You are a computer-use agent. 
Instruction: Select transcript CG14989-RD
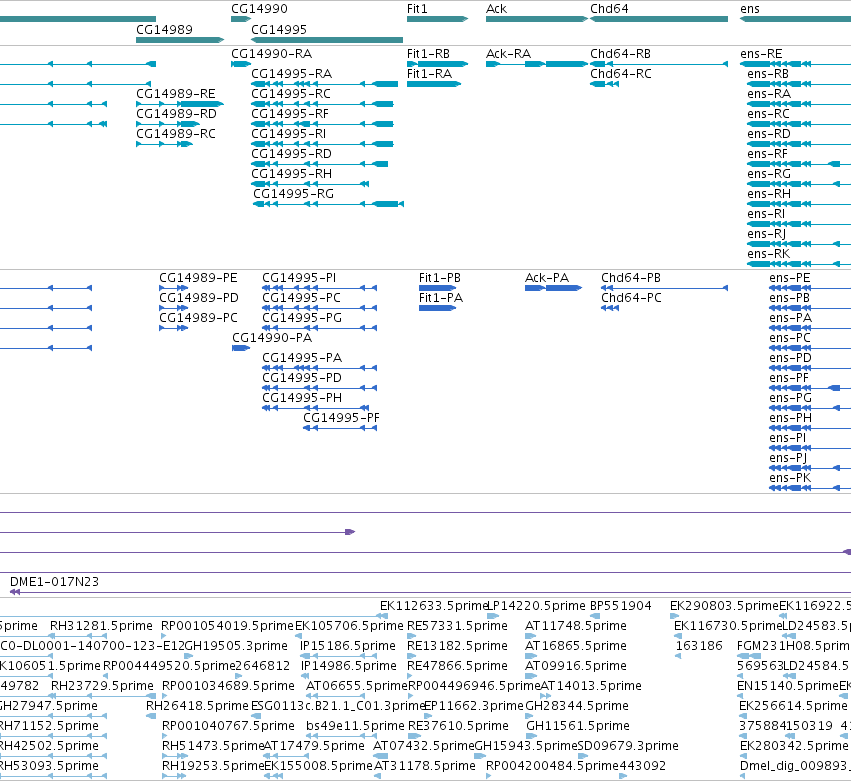[x=168, y=124]
